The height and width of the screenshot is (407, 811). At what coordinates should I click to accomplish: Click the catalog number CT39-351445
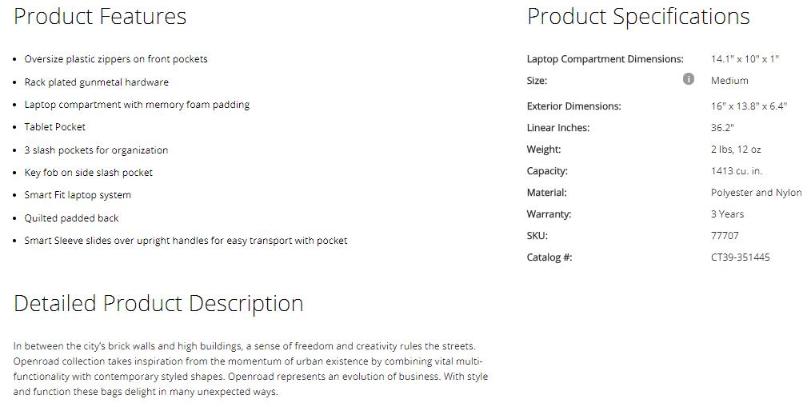[x=740, y=257]
